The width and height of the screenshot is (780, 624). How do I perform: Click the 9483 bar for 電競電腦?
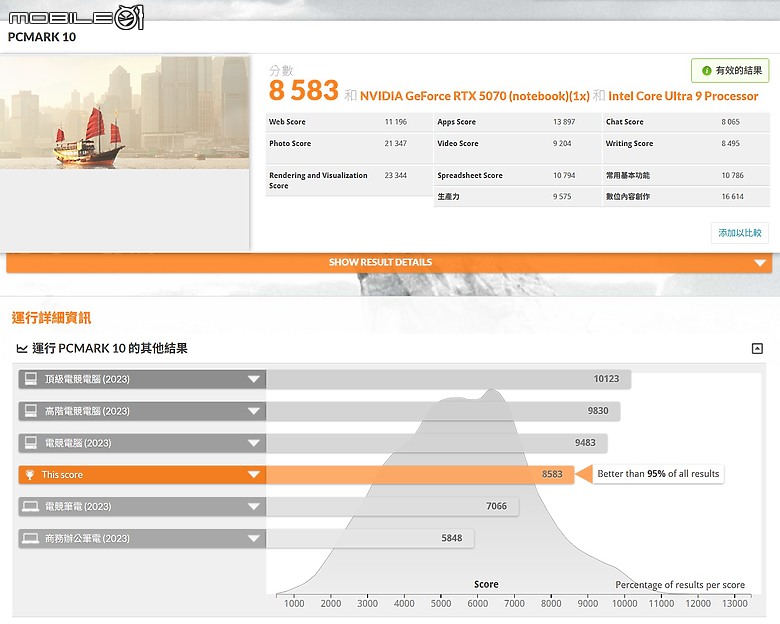coord(437,443)
